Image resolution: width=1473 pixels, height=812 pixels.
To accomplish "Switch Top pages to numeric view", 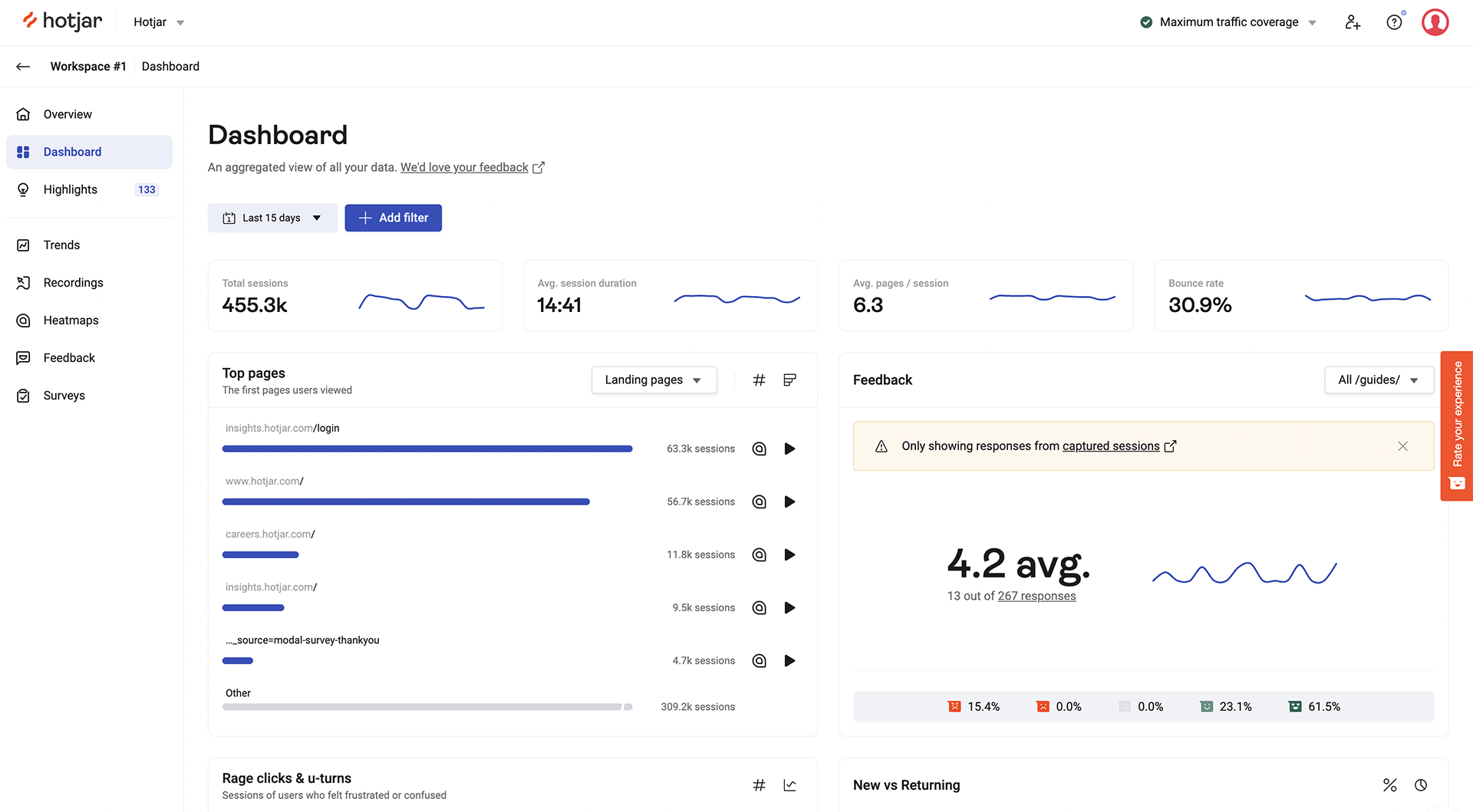I will [759, 380].
